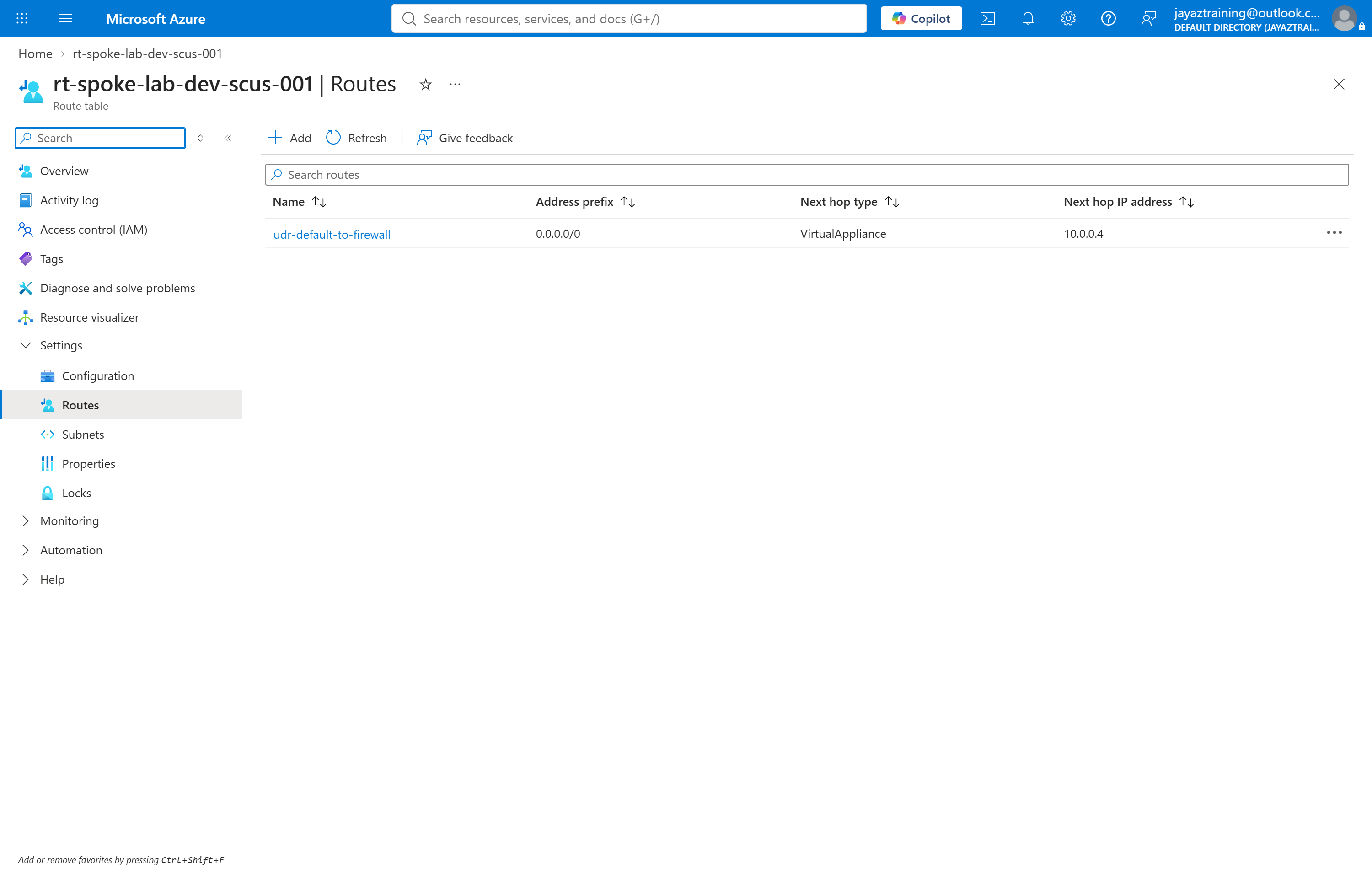Open the Copilot button

(921, 18)
